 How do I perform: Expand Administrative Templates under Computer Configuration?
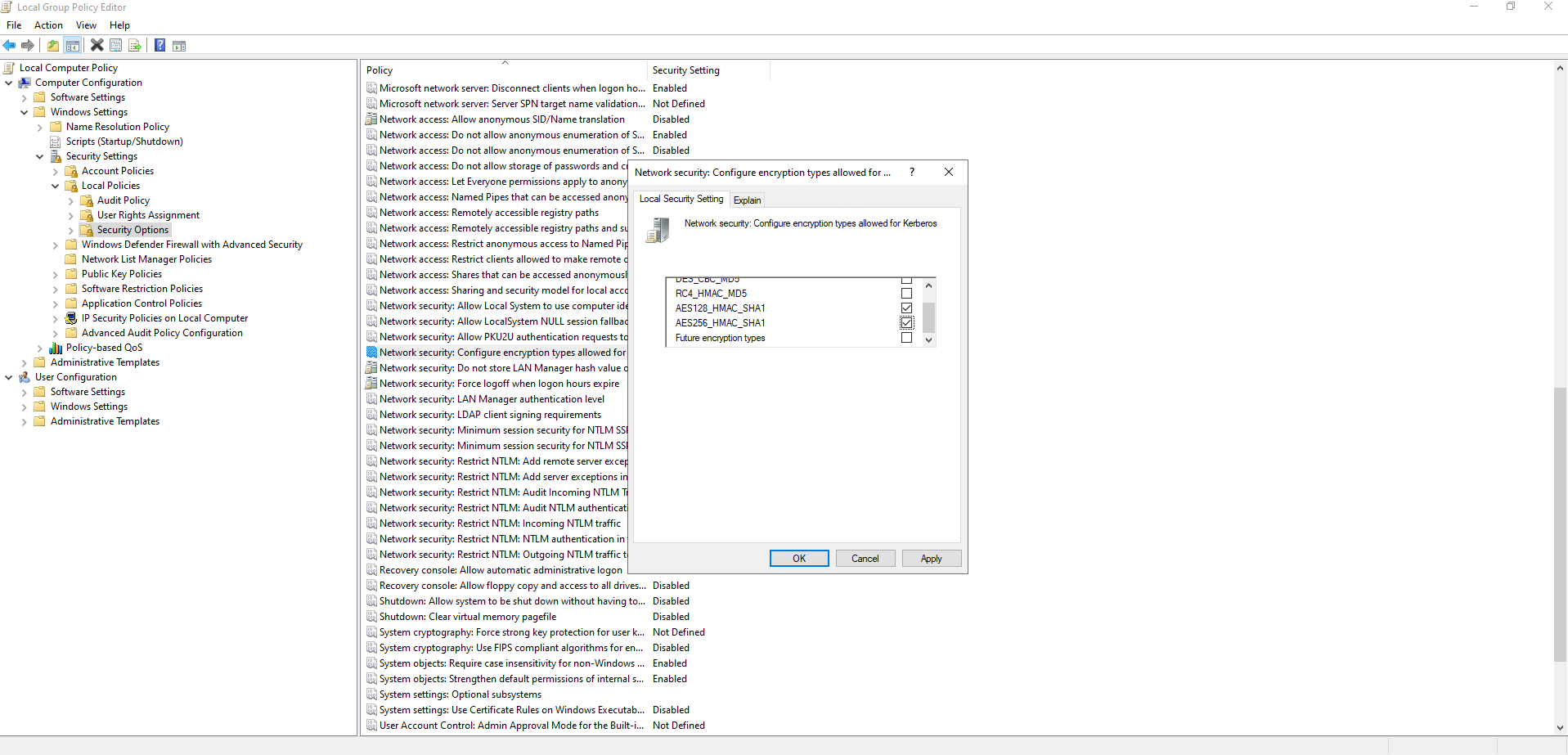25,363
